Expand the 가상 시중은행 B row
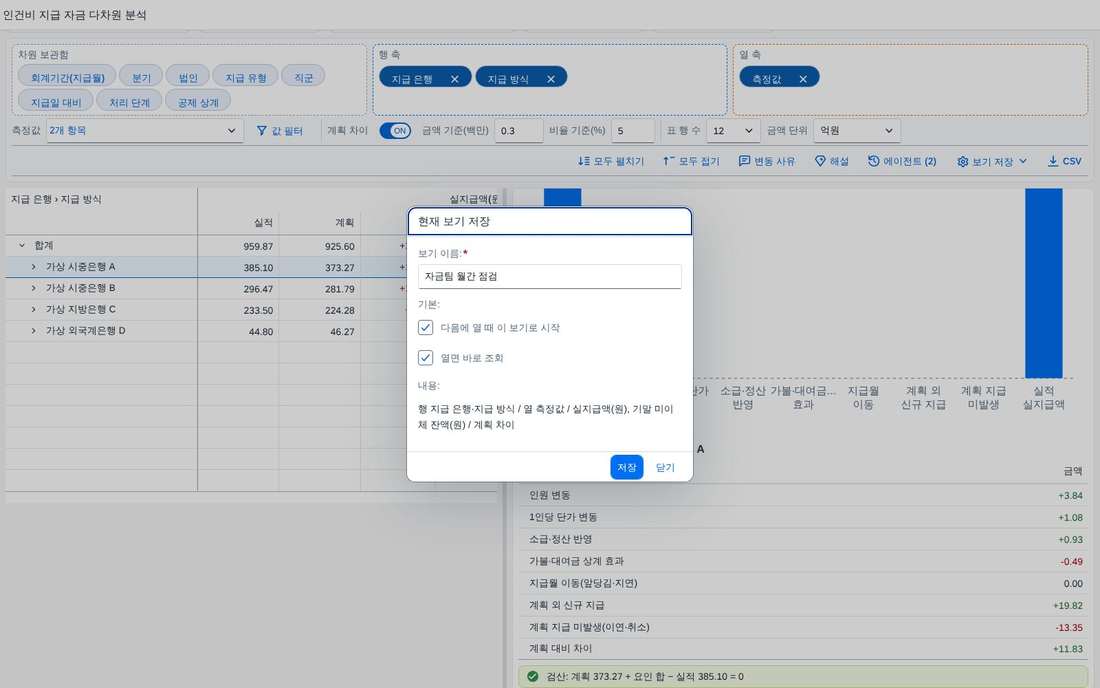This screenshot has height=688, width=1100. (33, 288)
